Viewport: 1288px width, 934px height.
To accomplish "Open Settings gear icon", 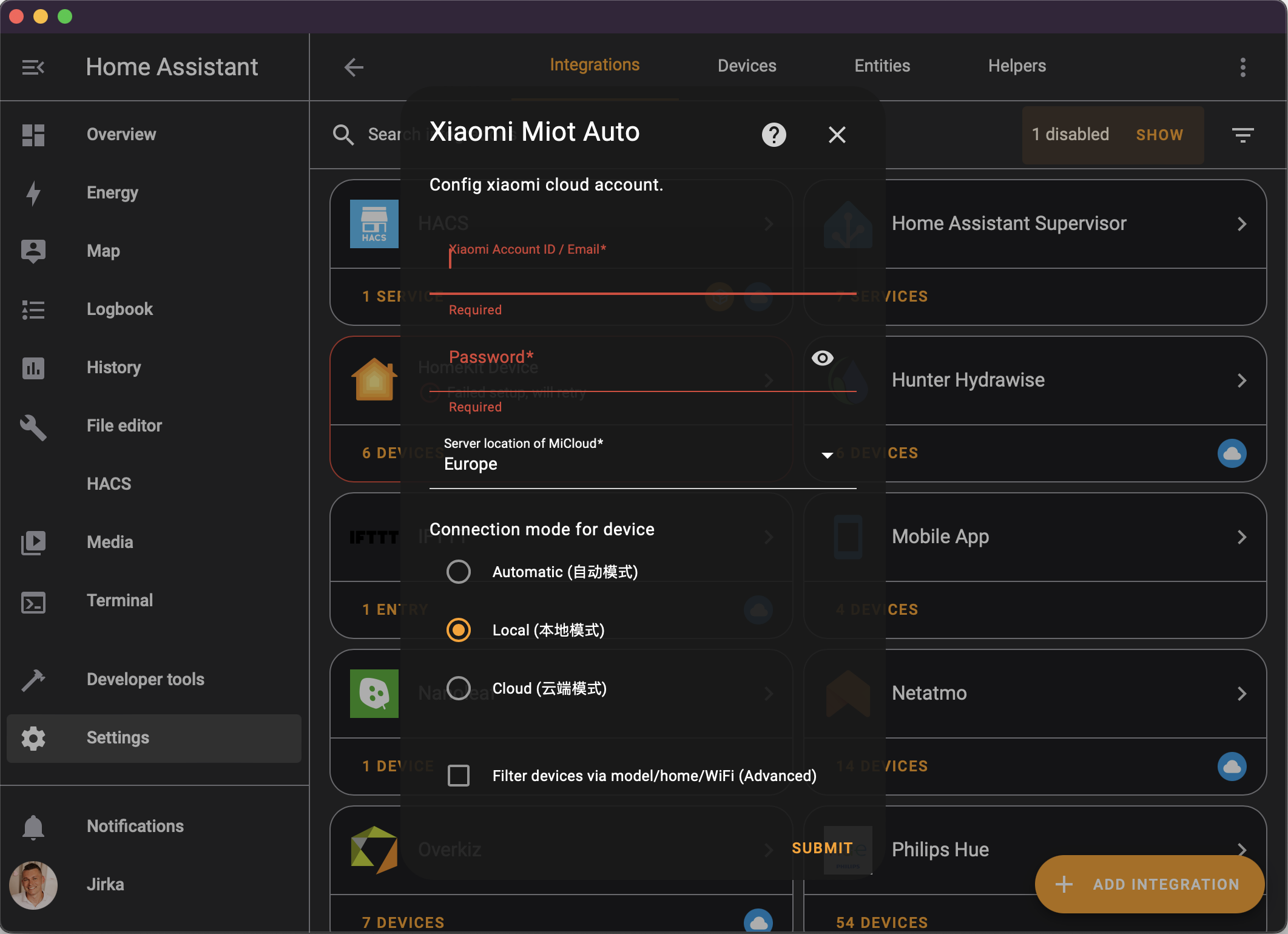I will pos(33,738).
